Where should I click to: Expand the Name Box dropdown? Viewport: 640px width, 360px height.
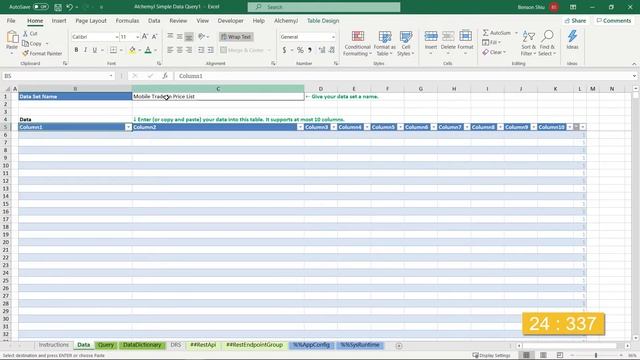(x=111, y=76)
